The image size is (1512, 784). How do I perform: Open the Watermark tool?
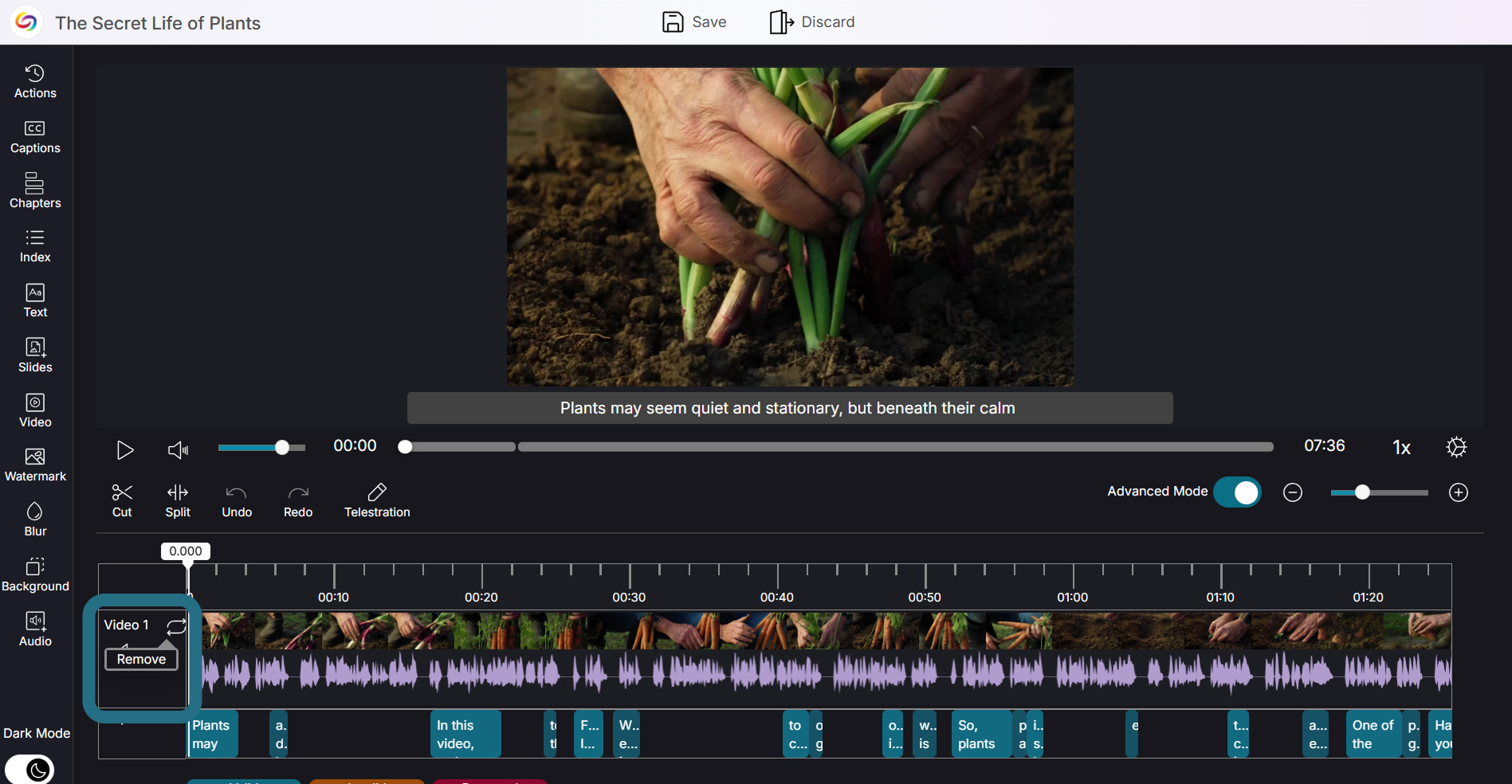[x=35, y=465]
